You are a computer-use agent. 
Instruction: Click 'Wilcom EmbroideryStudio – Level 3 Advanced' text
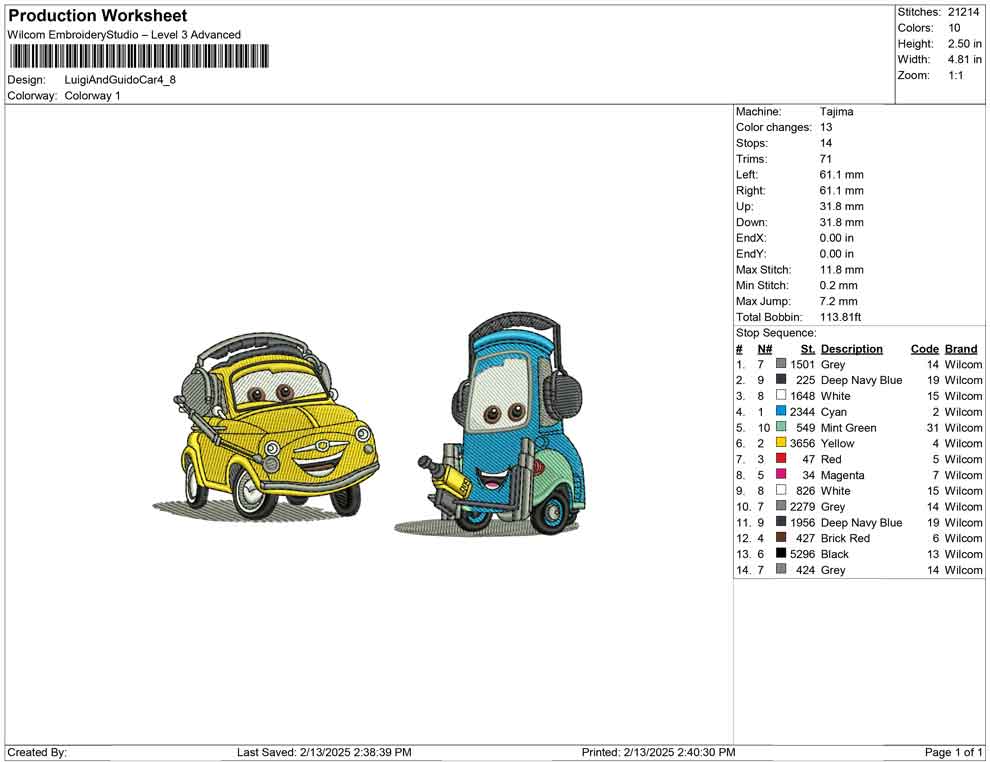(124, 35)
